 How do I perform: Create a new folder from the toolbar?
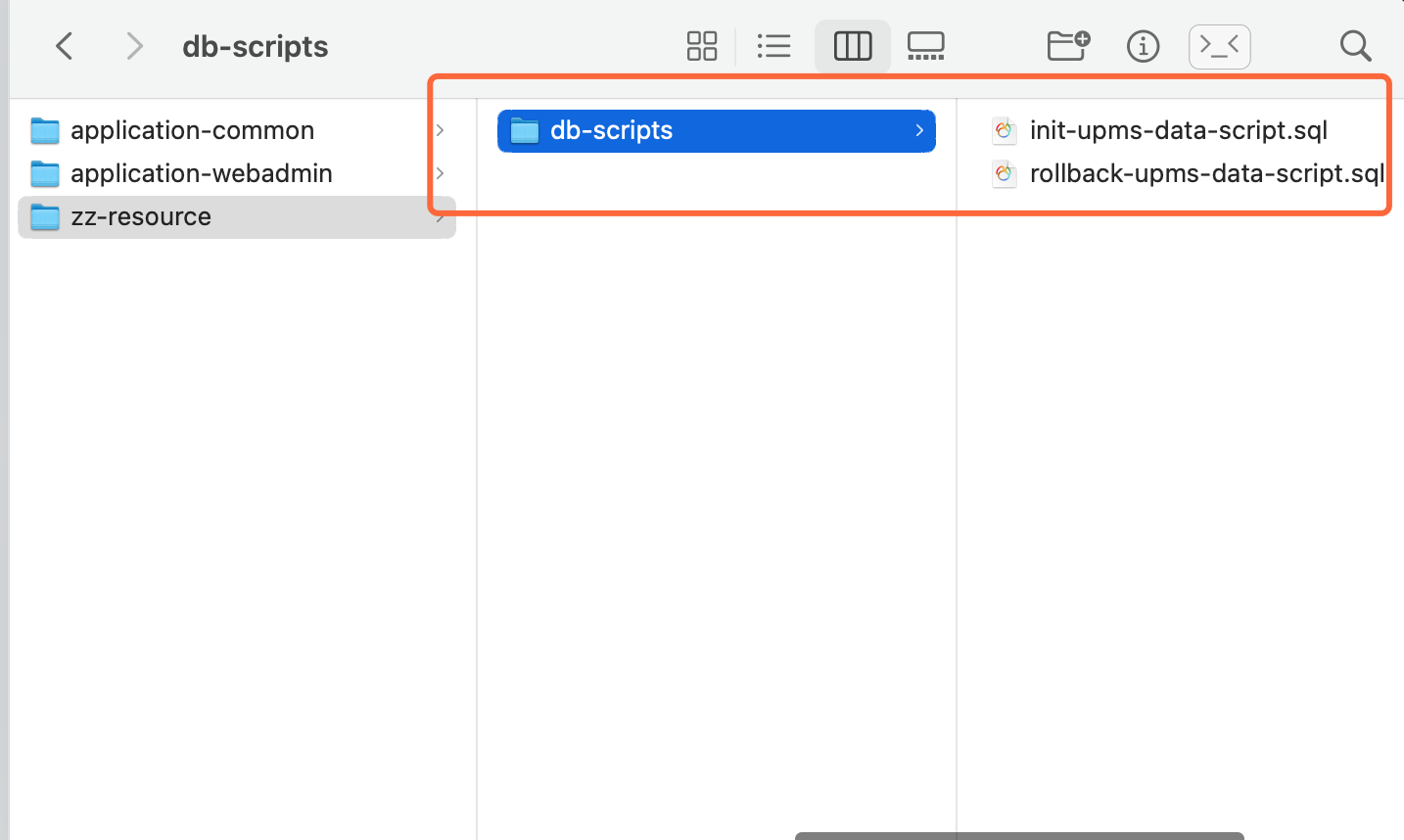(x=1068, y=46)
